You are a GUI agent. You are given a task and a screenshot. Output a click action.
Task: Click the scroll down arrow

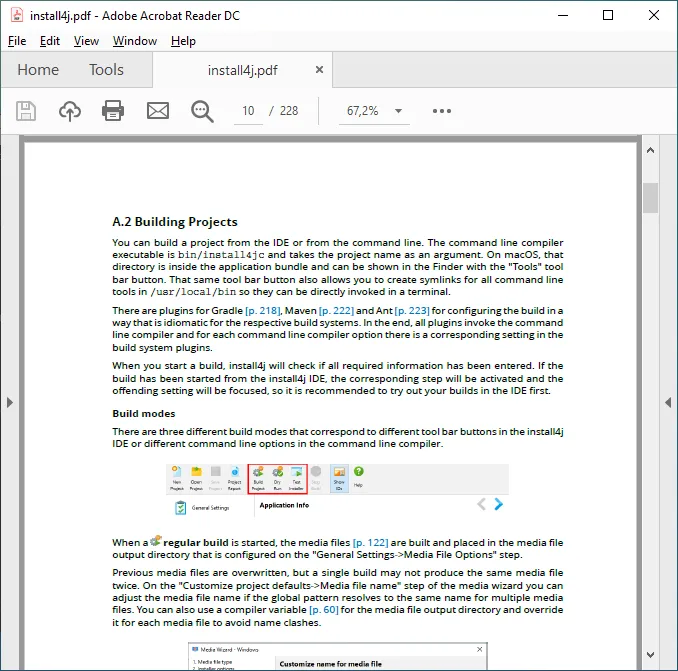[x=650, y=655]
